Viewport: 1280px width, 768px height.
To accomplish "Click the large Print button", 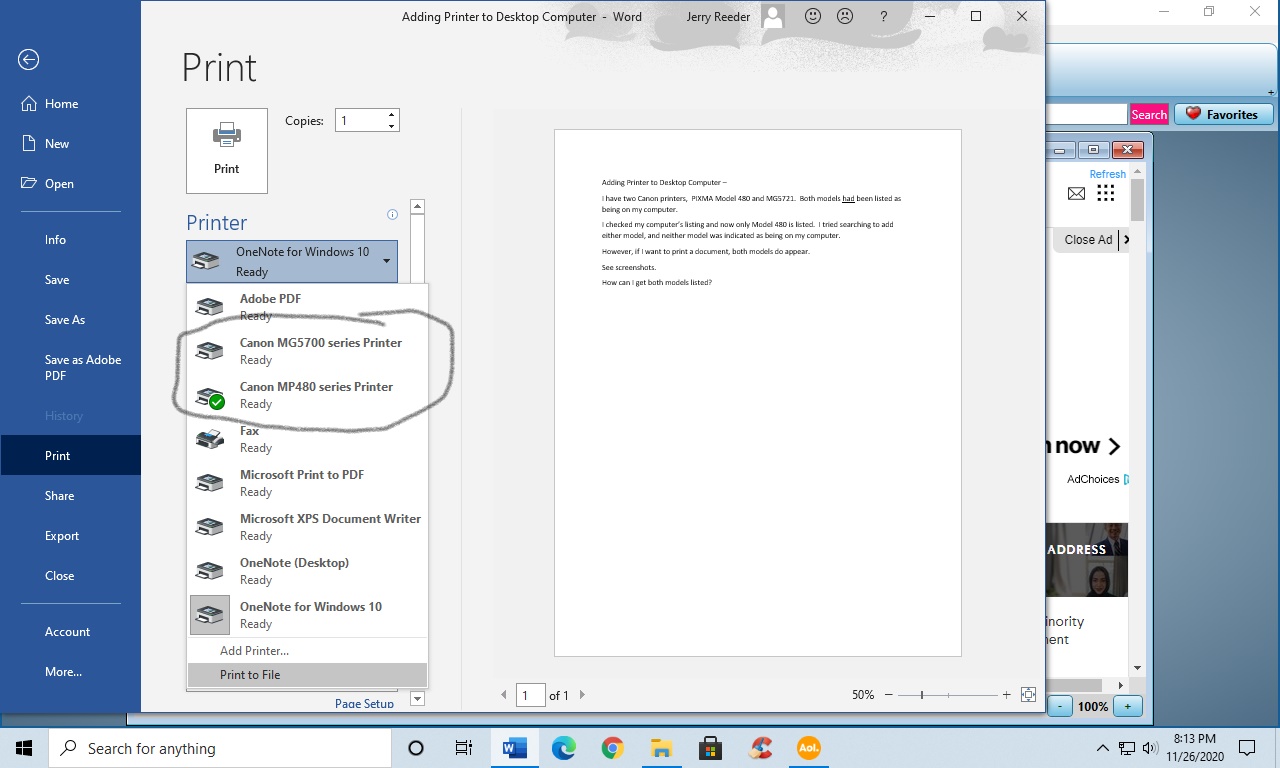I will 227,151.
